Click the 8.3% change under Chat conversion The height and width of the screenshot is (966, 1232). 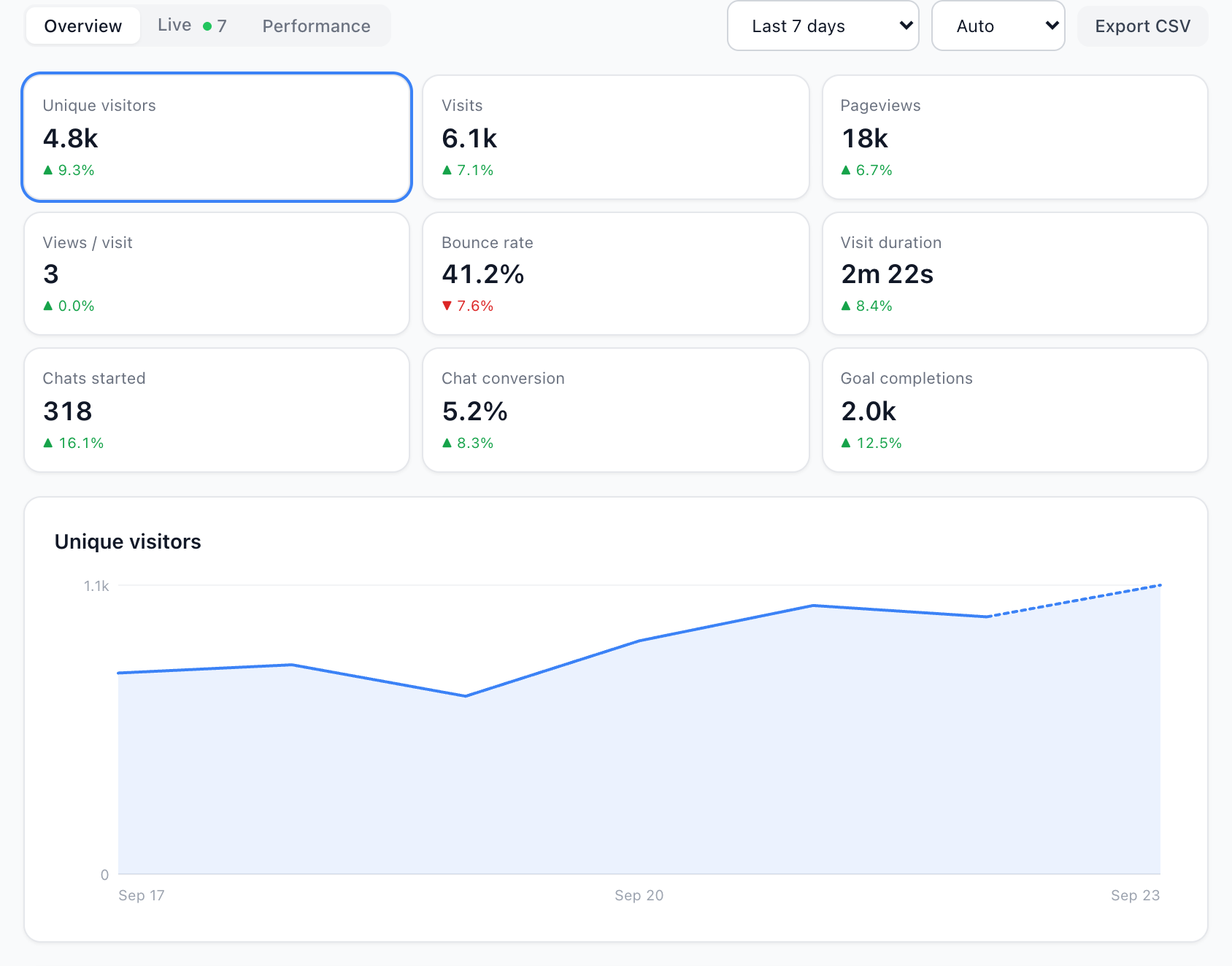475,443
